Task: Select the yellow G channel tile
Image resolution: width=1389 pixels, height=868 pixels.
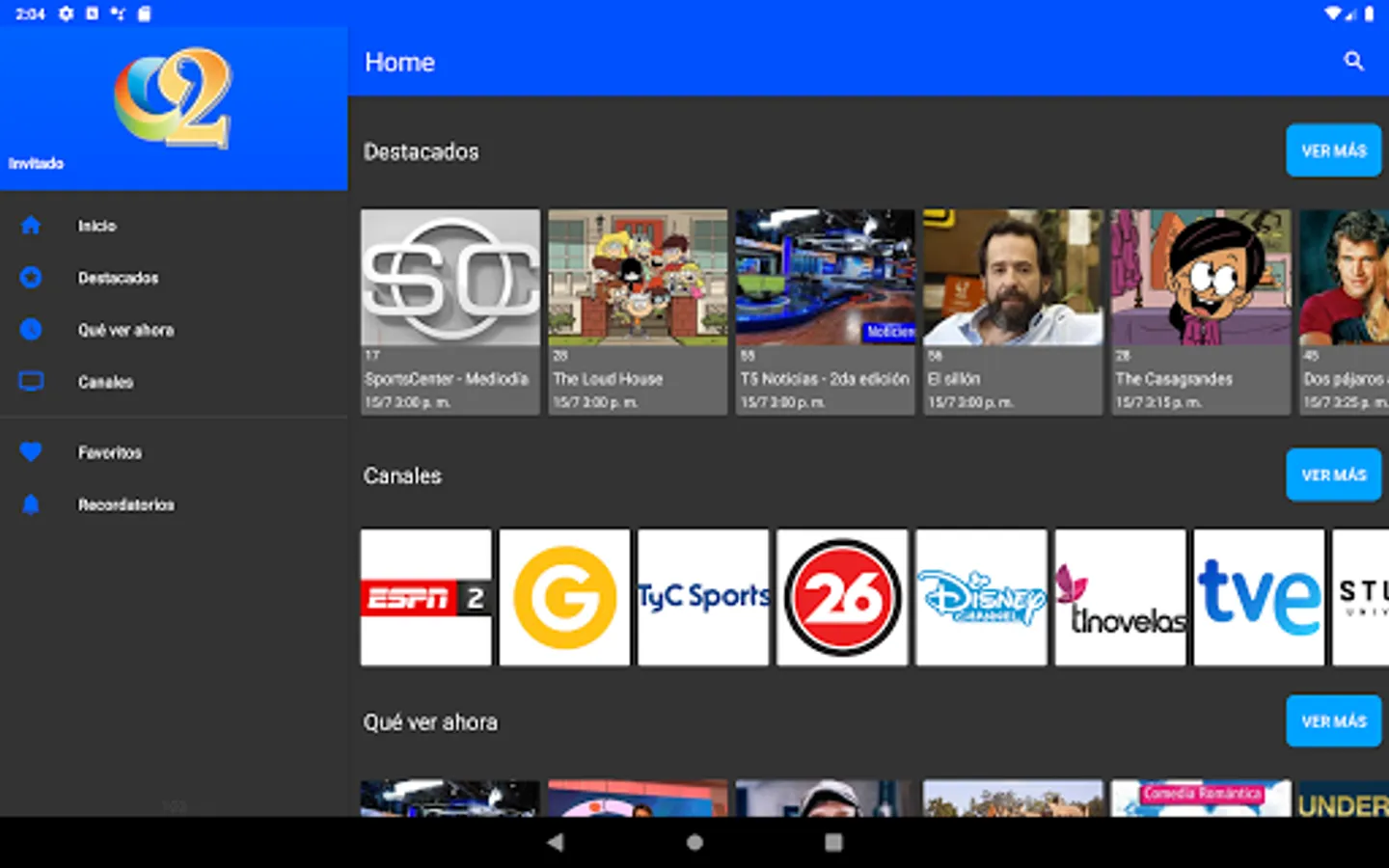Action: point(564,597)
